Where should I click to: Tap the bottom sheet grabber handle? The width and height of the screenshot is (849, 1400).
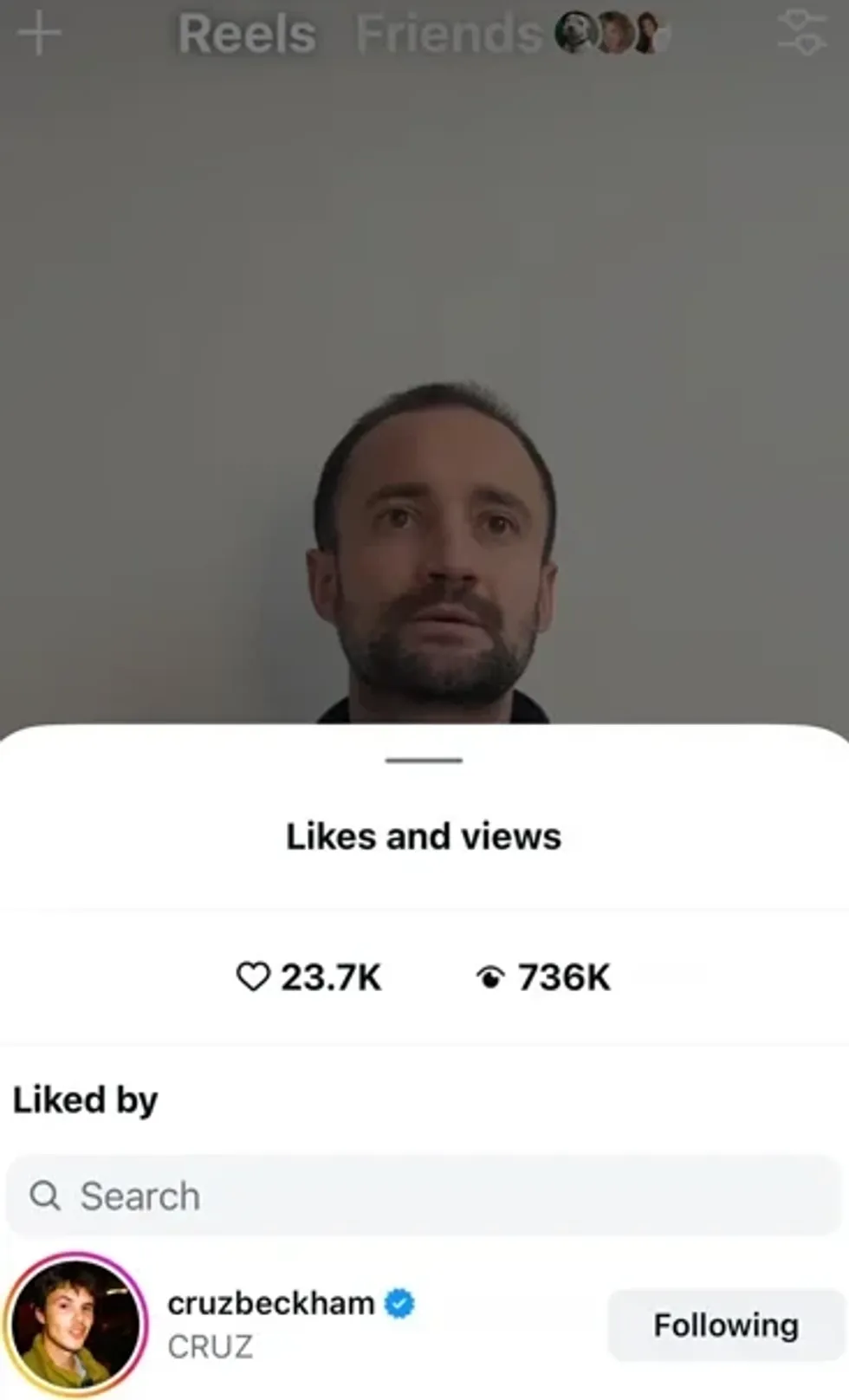click(424, 760)
